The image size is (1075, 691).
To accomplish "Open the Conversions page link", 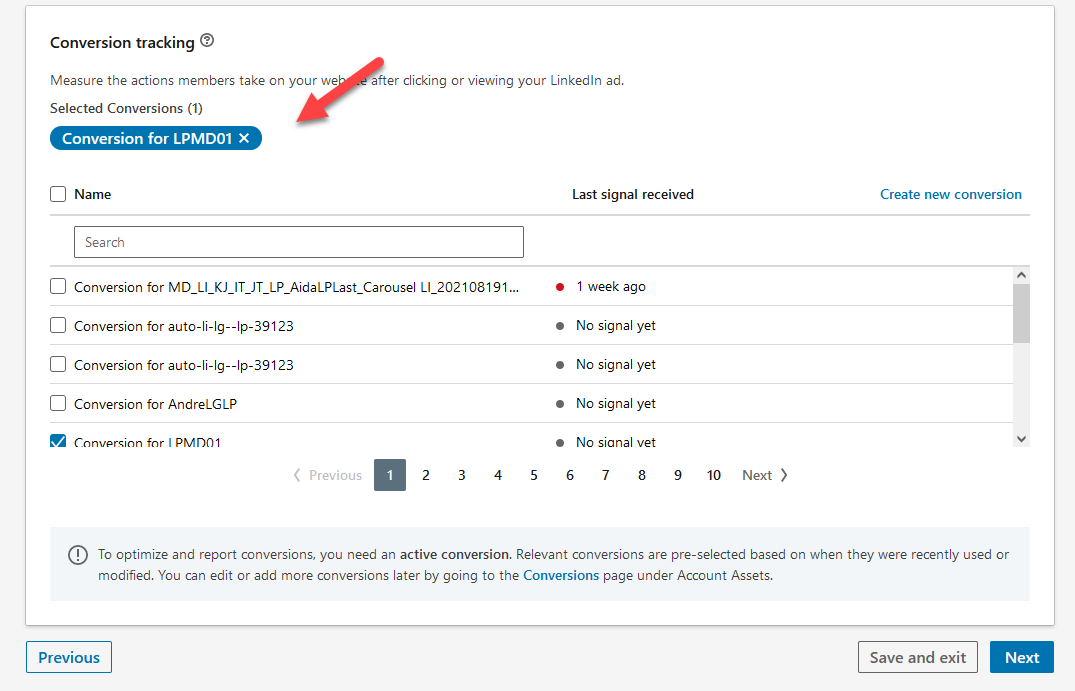I will 561,575.
